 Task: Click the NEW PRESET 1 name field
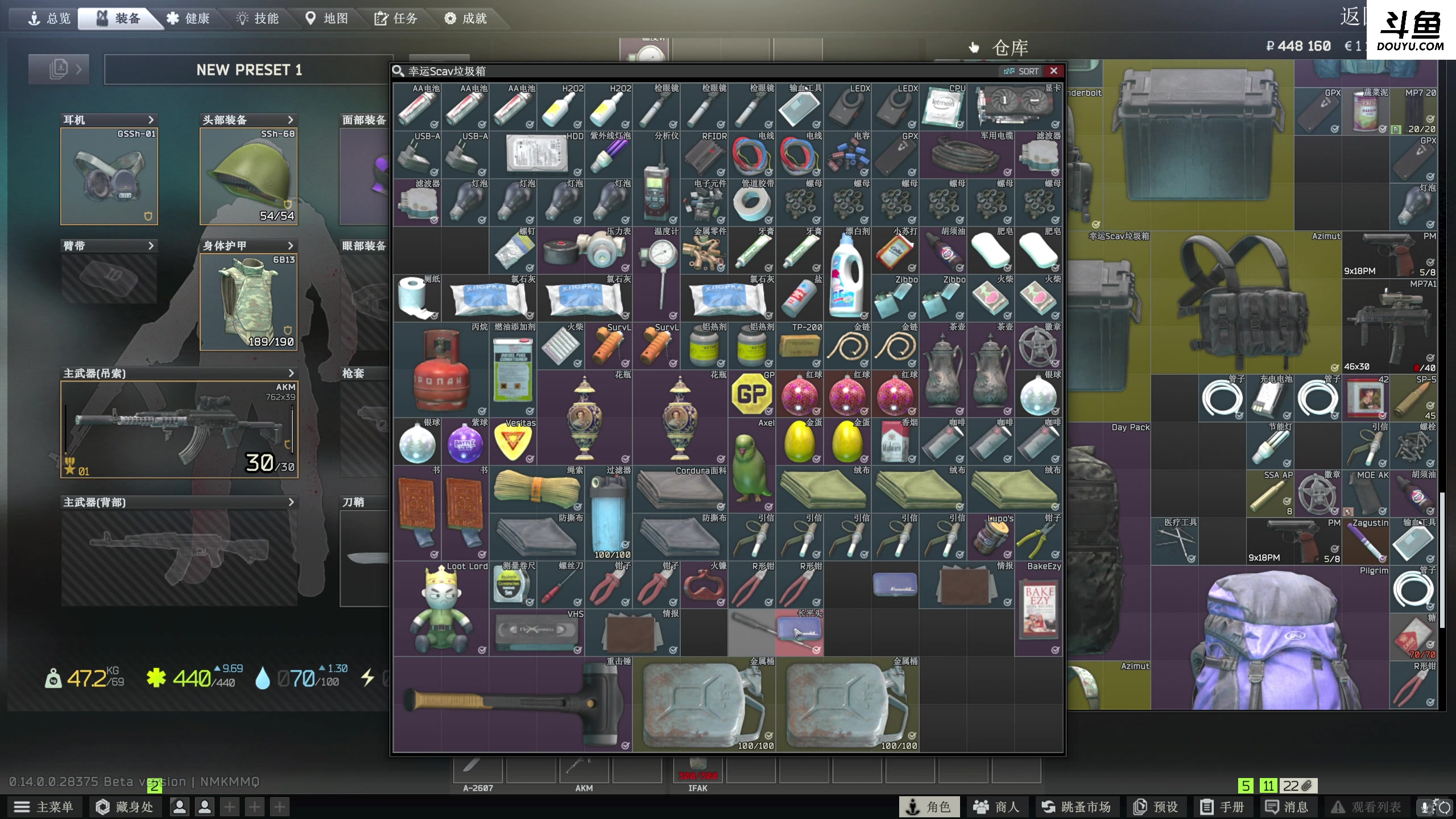click(x=249, y=70)
